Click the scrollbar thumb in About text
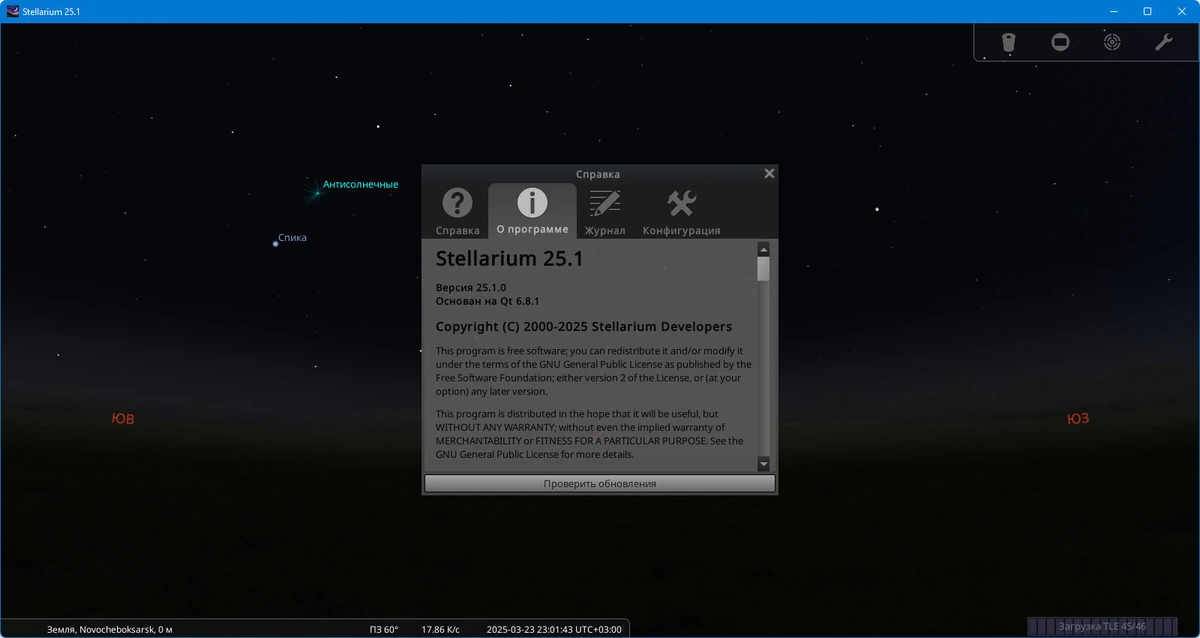The image size is (1200, 638). coord(764,269)
